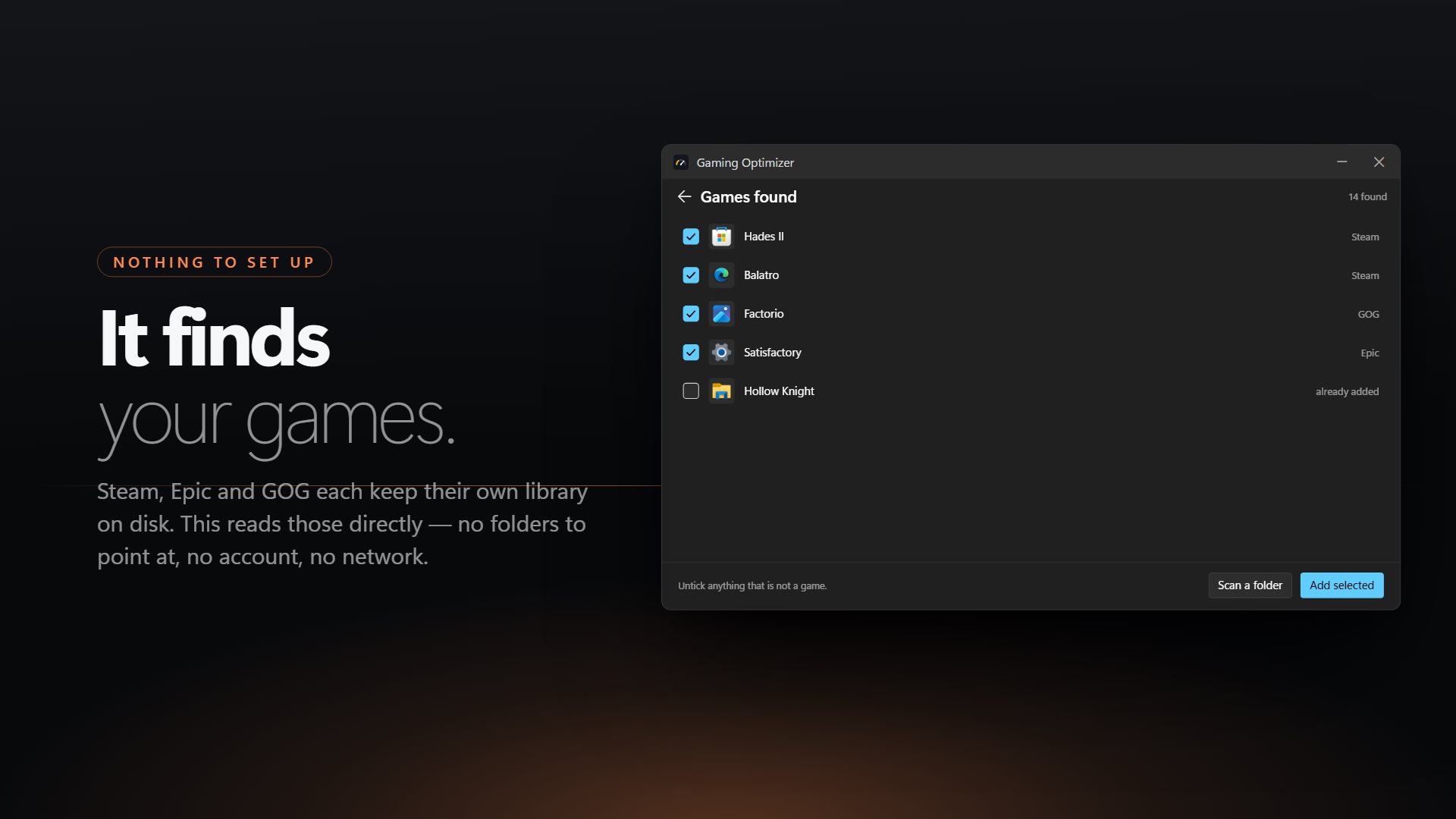Click the Balatro game icon

click(x=721, y=275)
